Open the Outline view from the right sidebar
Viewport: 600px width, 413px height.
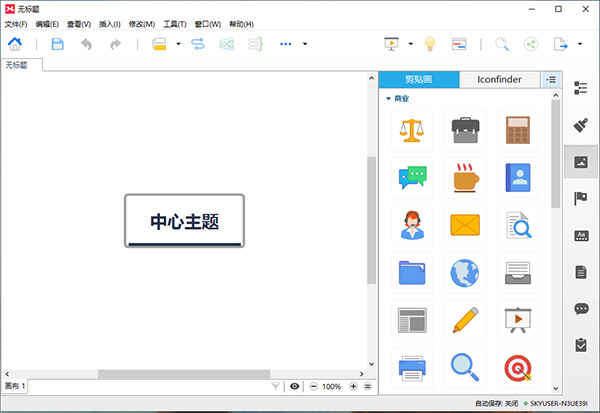pos(580,88)
